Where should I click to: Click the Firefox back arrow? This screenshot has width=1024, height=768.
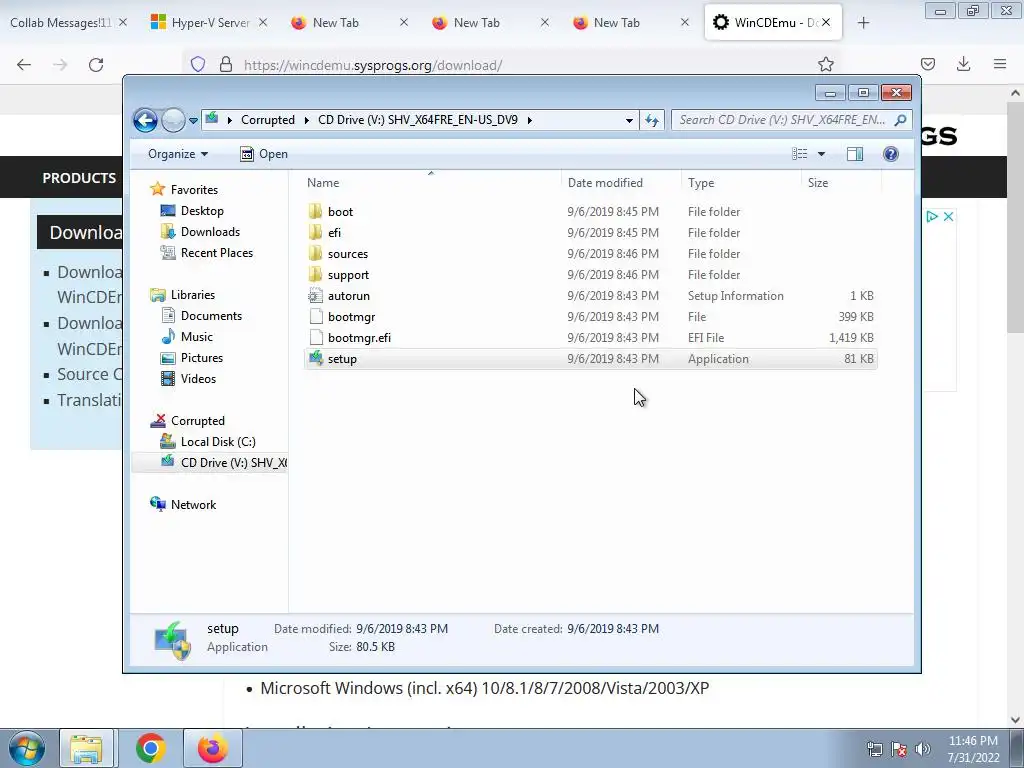point(24,65)
